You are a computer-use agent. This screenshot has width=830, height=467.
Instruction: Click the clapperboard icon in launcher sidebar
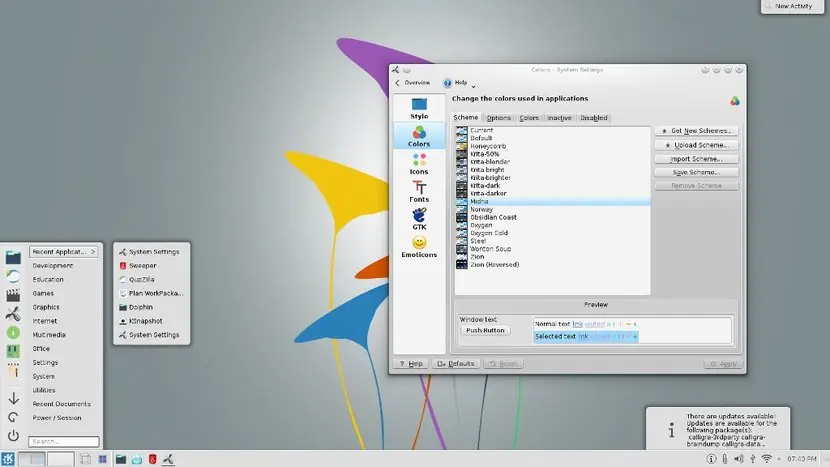(13, 295)
